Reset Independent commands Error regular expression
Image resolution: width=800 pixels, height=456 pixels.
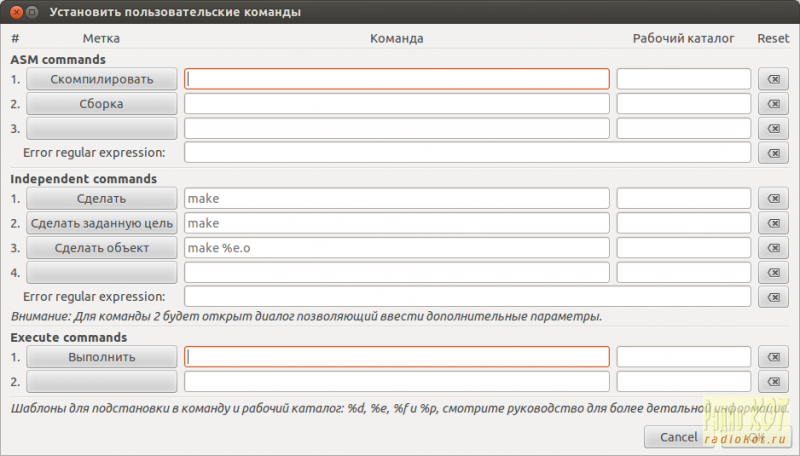point(773,297)
